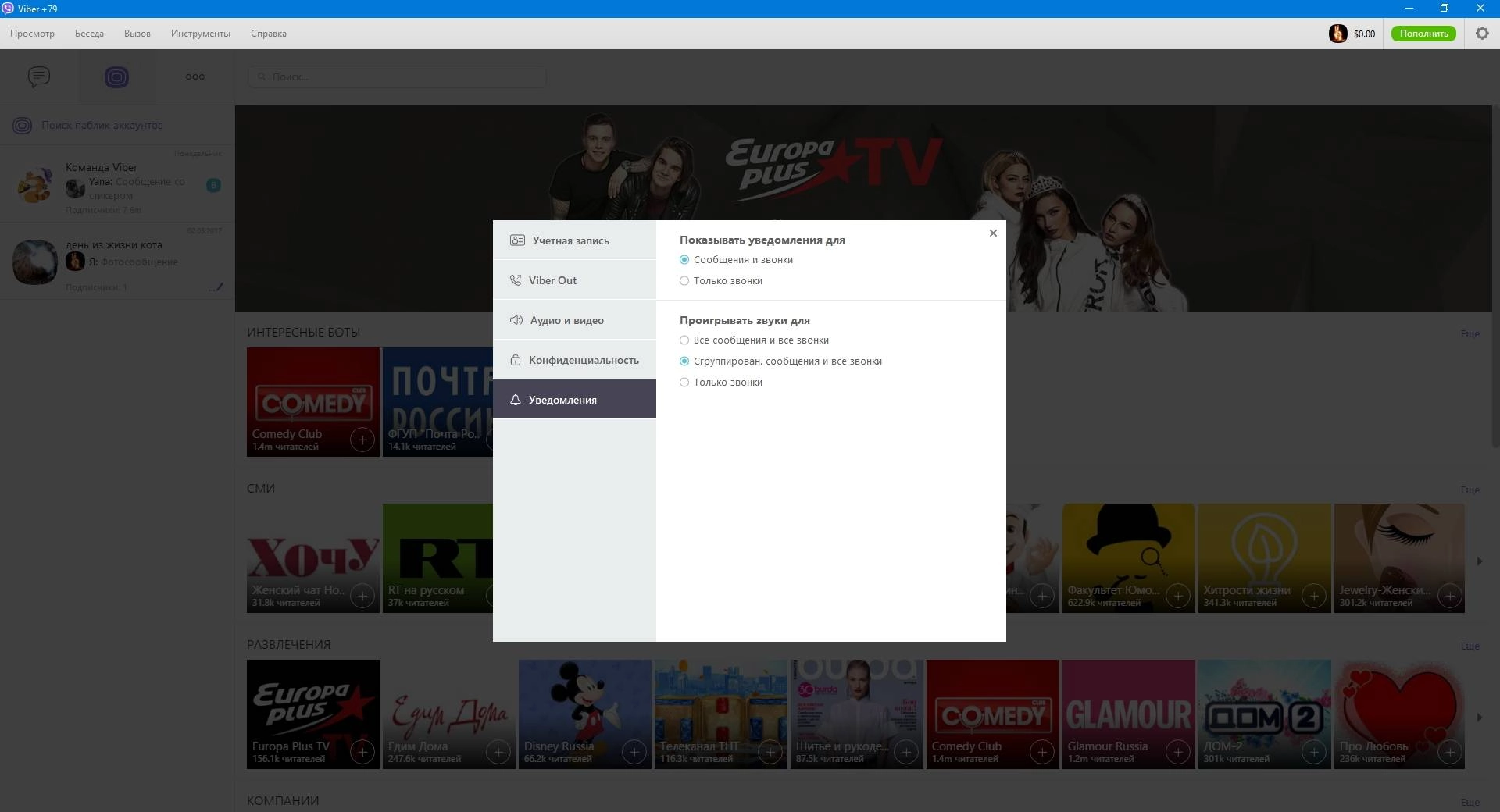Viewport: 1500px width, 812px height.
Task: Click plus icon on Jewelry-Женски card
Action: (1450, 597)
